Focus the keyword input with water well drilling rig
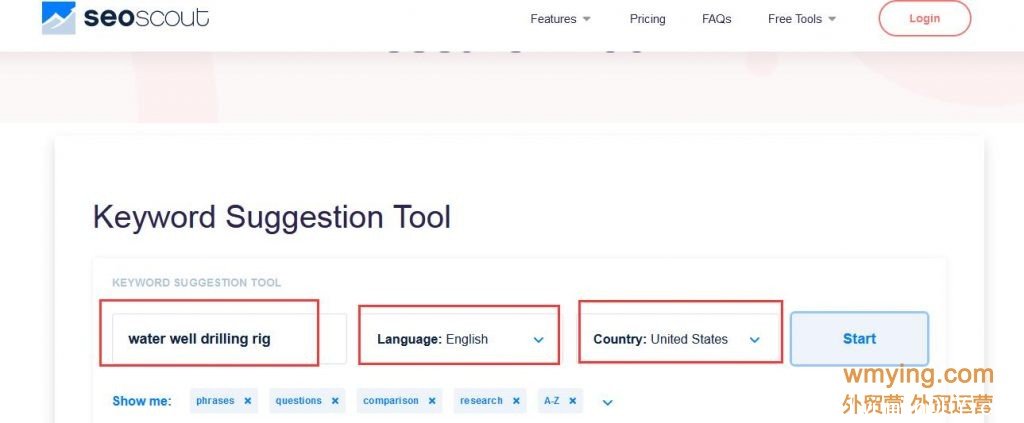The width and height of the screenshot is (1024, 423). (229, 339)
